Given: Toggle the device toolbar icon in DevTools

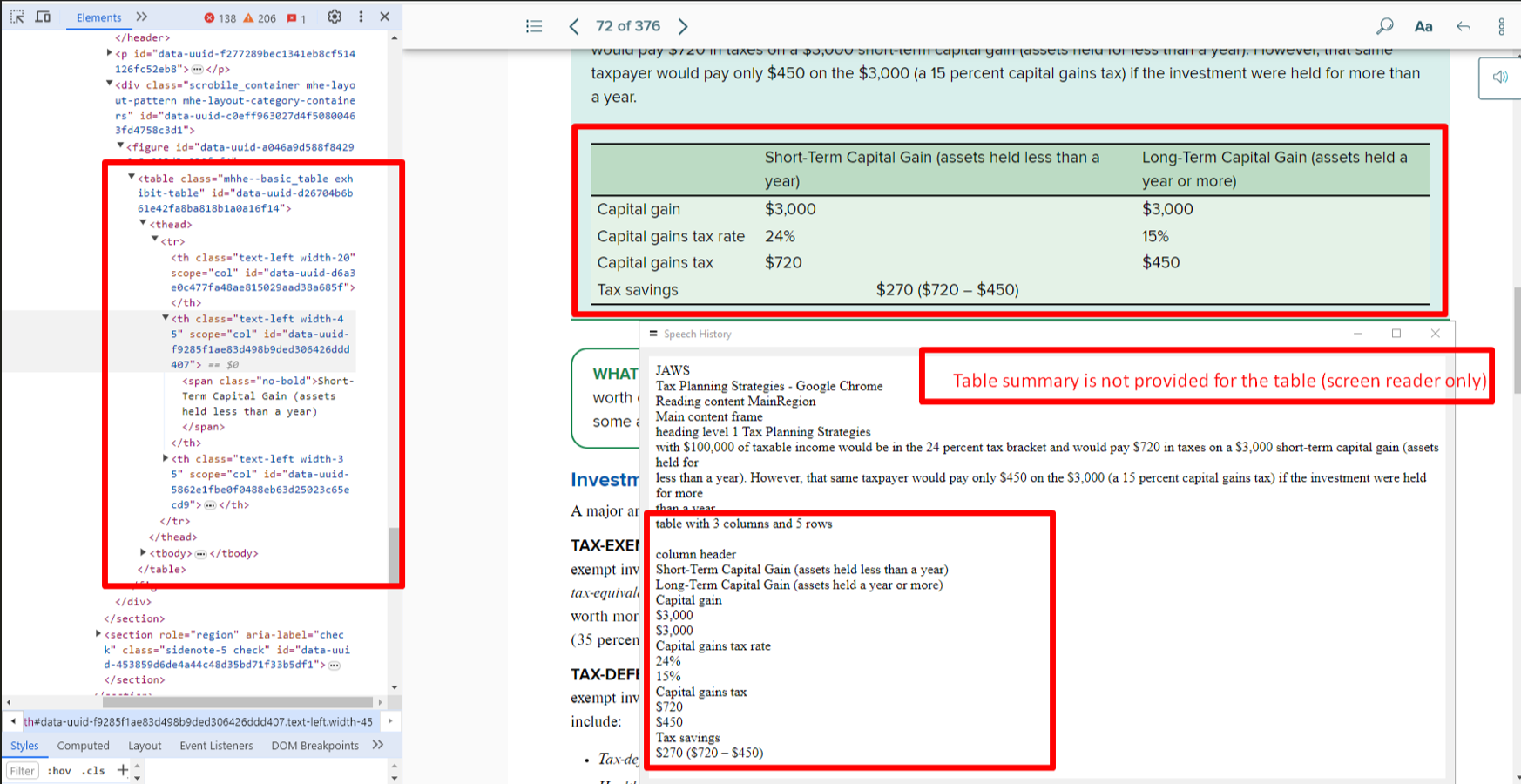Looking at the screenshot, I should [x=43, y=17].
